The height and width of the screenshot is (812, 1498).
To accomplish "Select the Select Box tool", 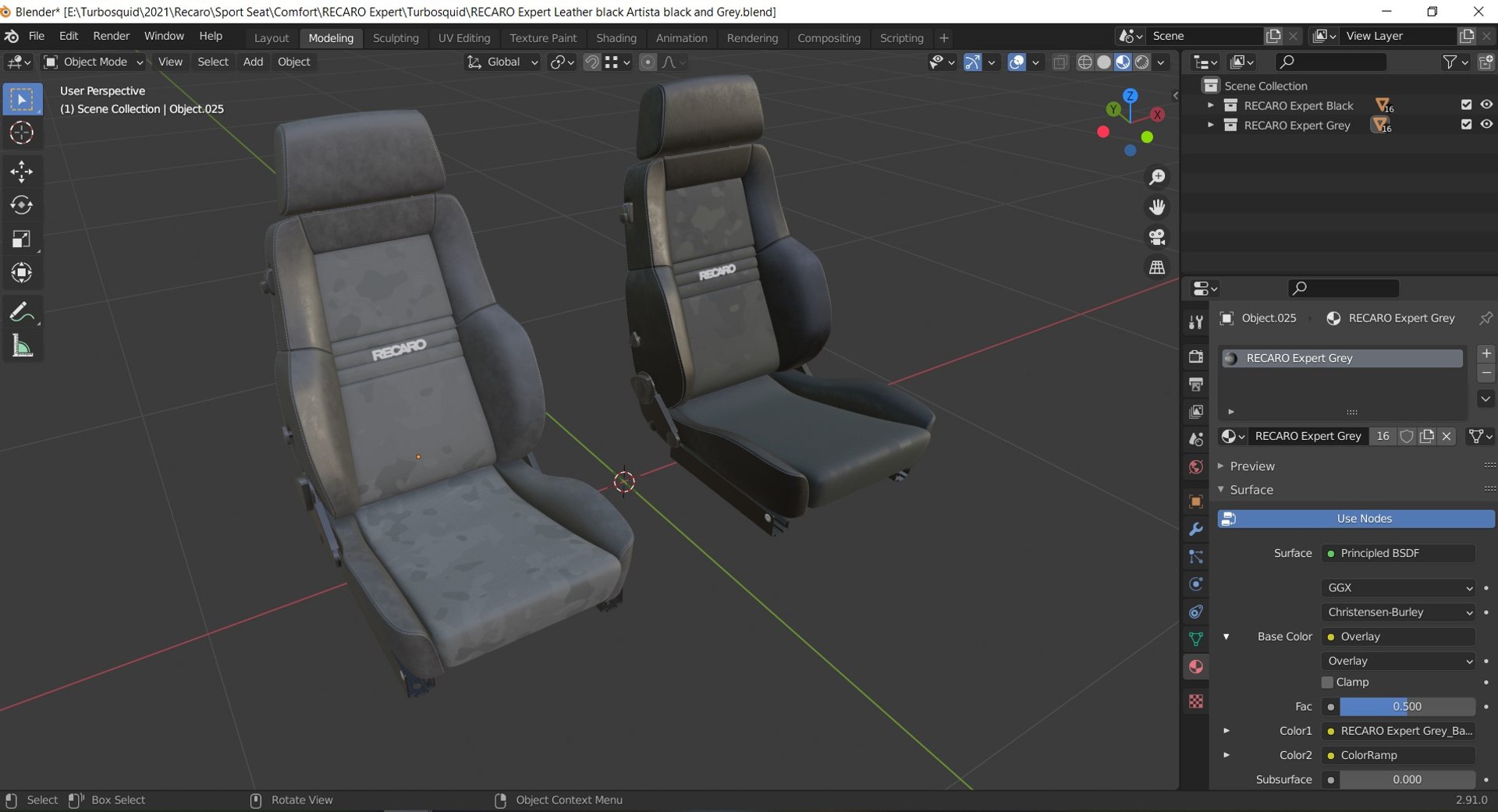I will [22, 99].
